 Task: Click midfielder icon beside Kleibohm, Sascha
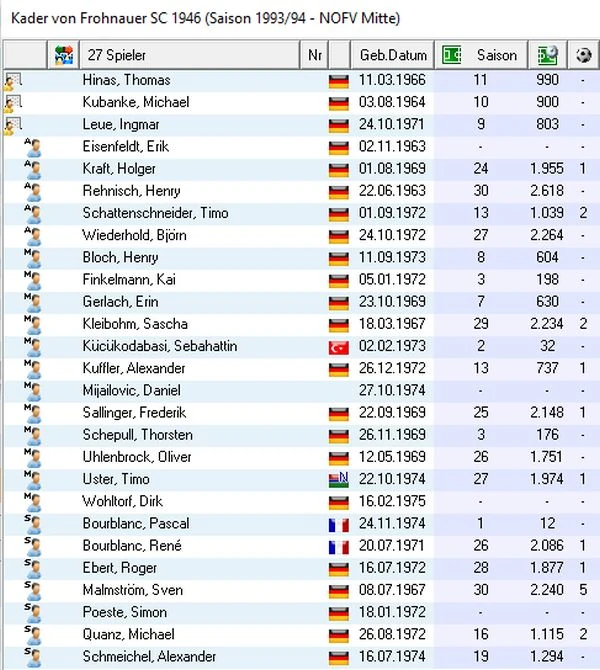tap(33, 325)
